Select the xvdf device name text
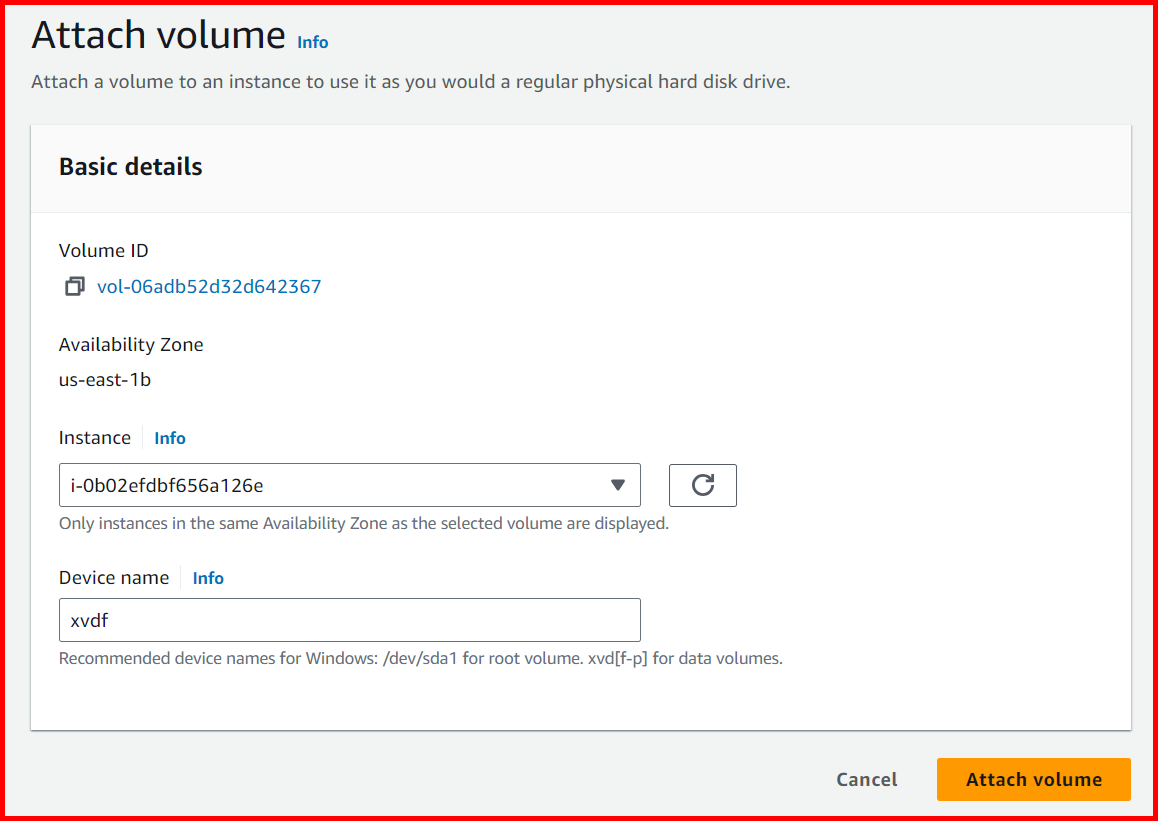Image resolution: width=1158 pixels, height=821 pixels. [x=88, y=620]
